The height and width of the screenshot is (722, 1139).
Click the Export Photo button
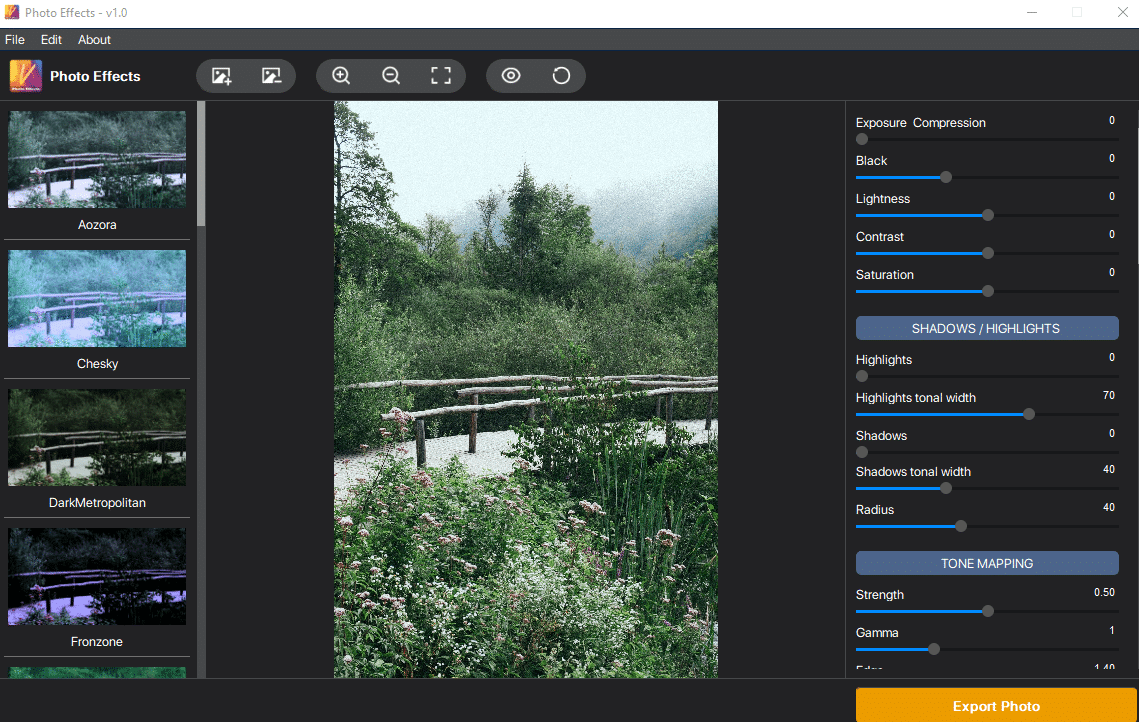(x=996, y=705)
